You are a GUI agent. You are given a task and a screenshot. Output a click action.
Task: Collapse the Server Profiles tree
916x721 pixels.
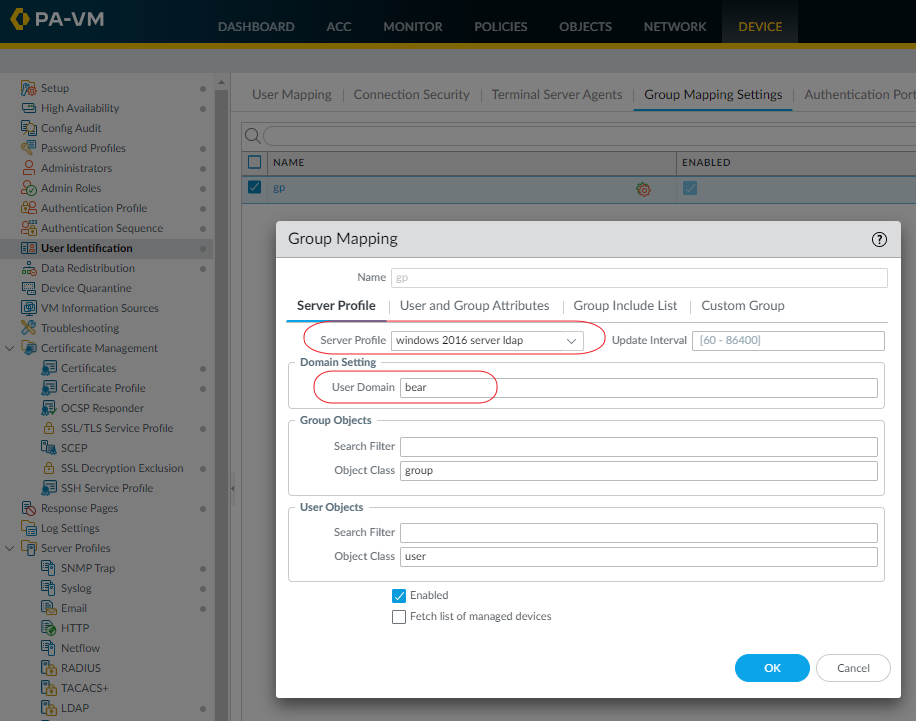pos(10,548)
